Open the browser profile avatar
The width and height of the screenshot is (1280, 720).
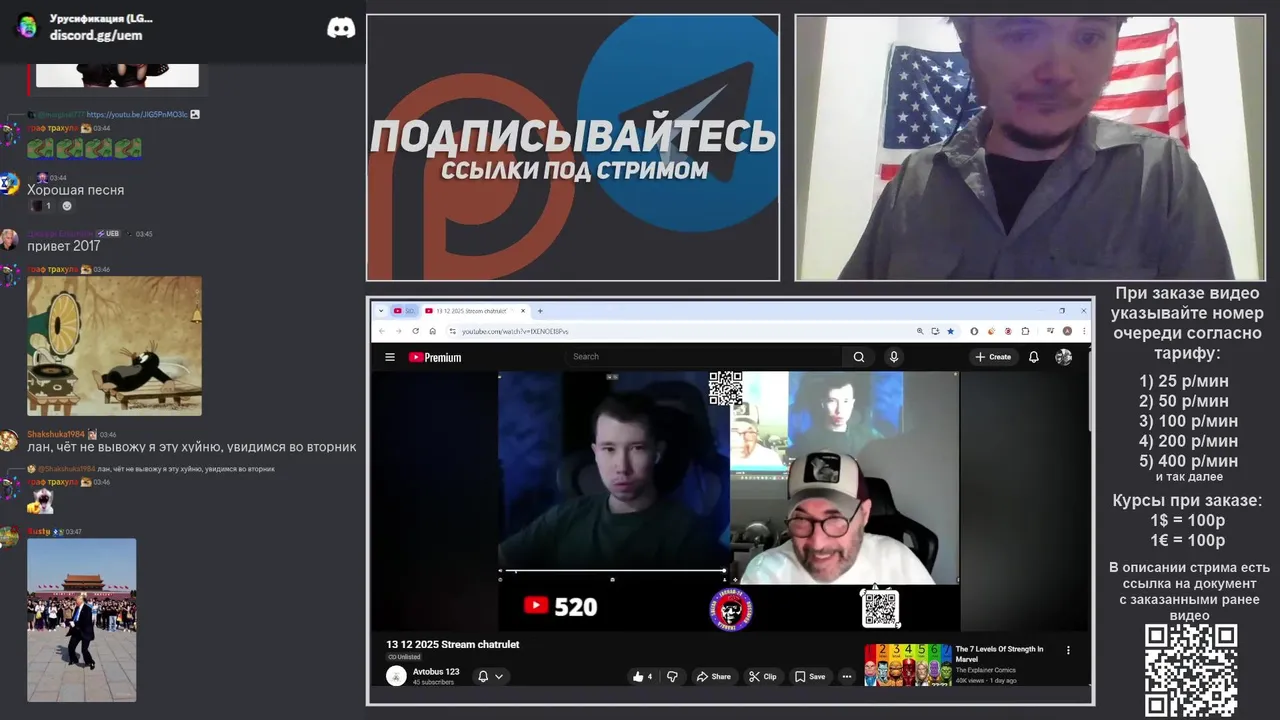(1067, 331)
